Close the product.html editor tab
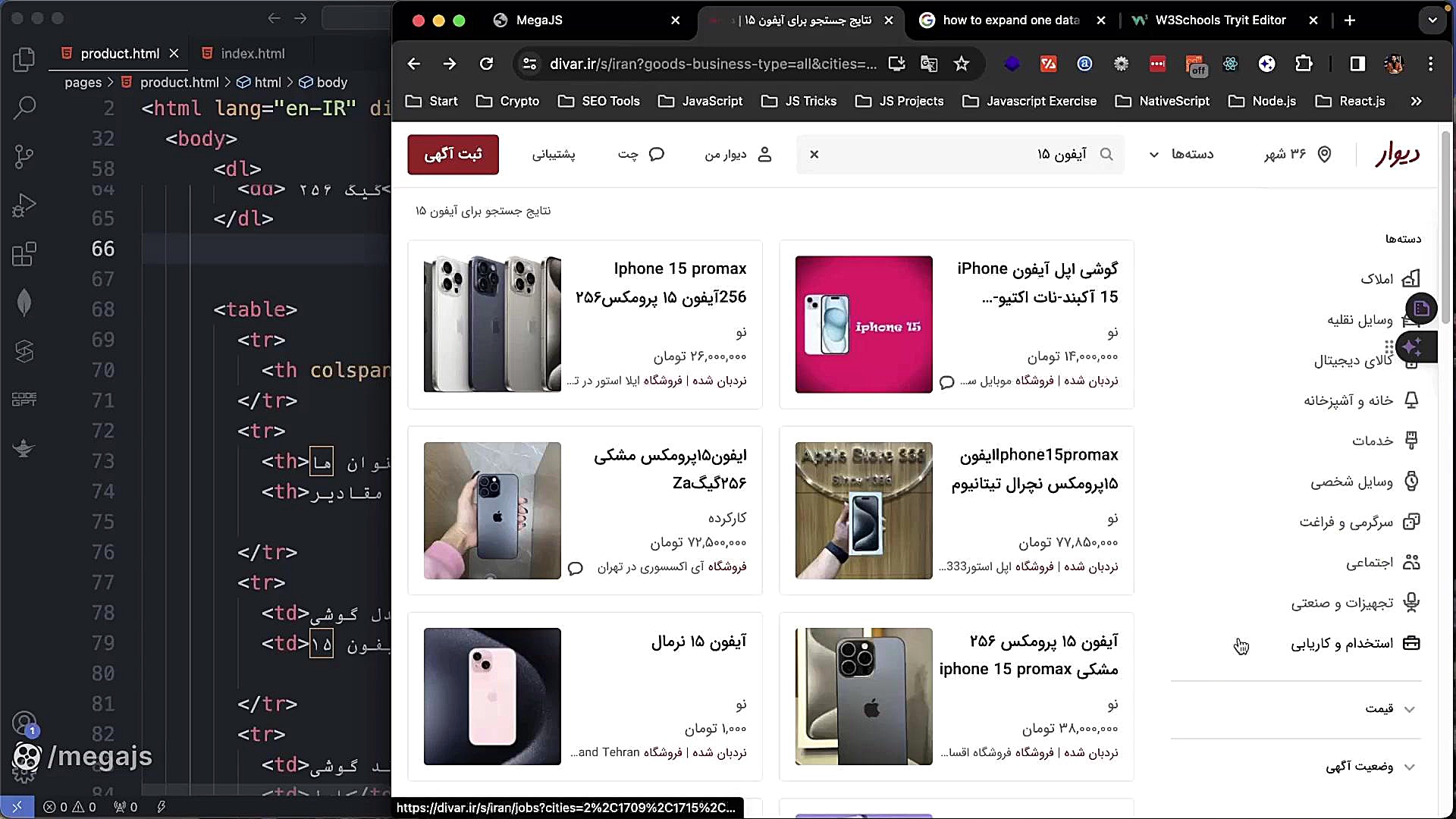 pyautogui.click(x=174, y=53)
